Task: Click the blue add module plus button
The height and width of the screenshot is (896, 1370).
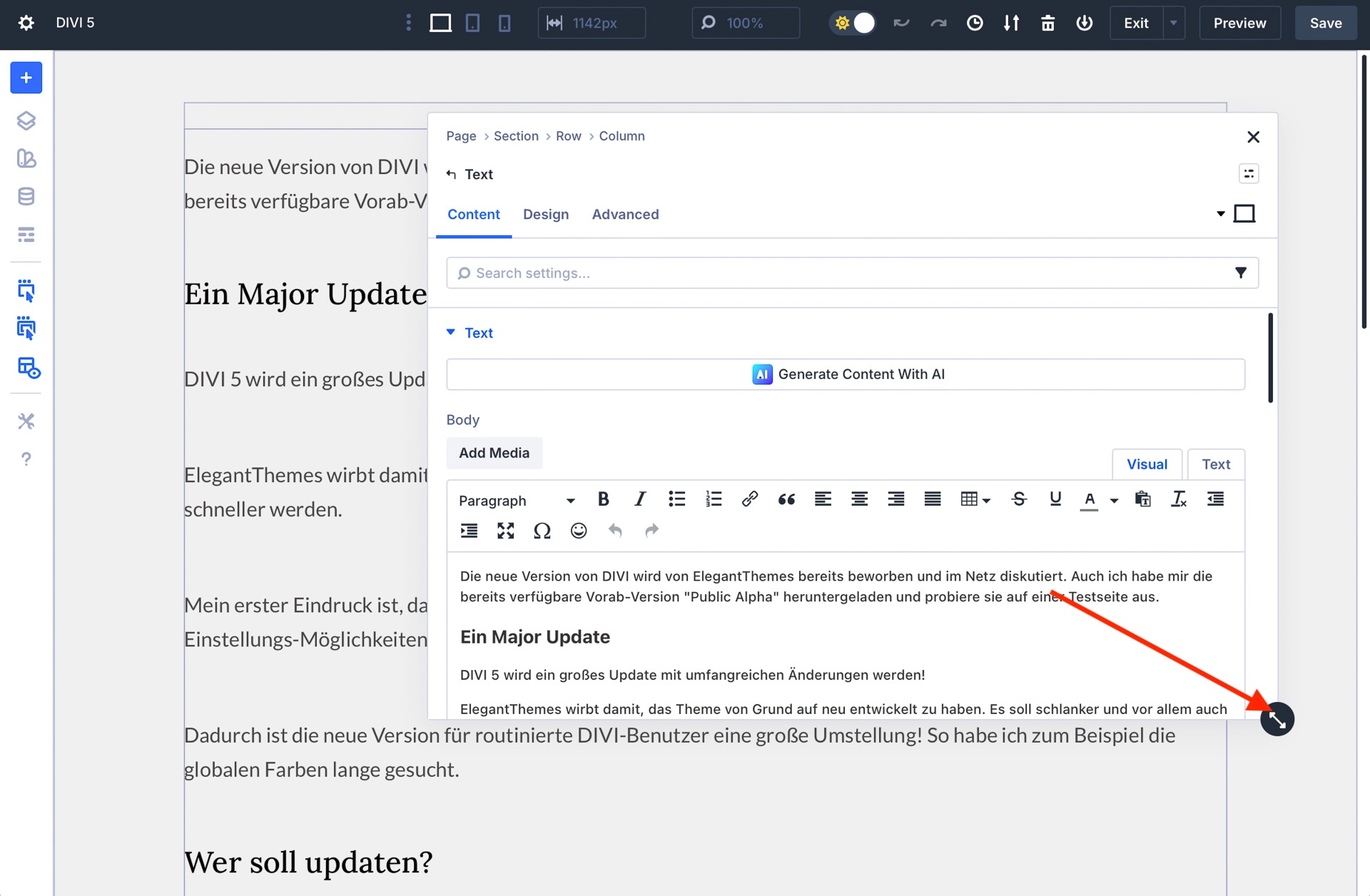Action: (x=26, y=78)
